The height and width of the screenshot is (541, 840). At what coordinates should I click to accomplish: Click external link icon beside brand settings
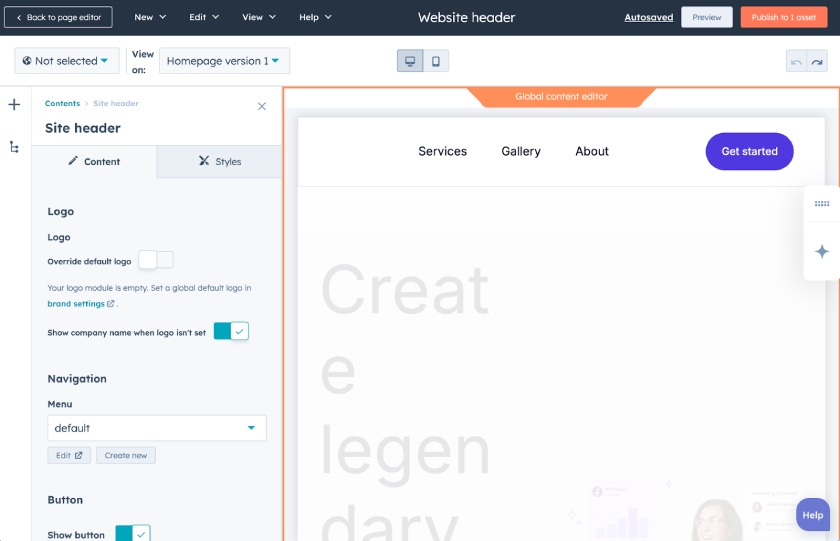point(110,304)
